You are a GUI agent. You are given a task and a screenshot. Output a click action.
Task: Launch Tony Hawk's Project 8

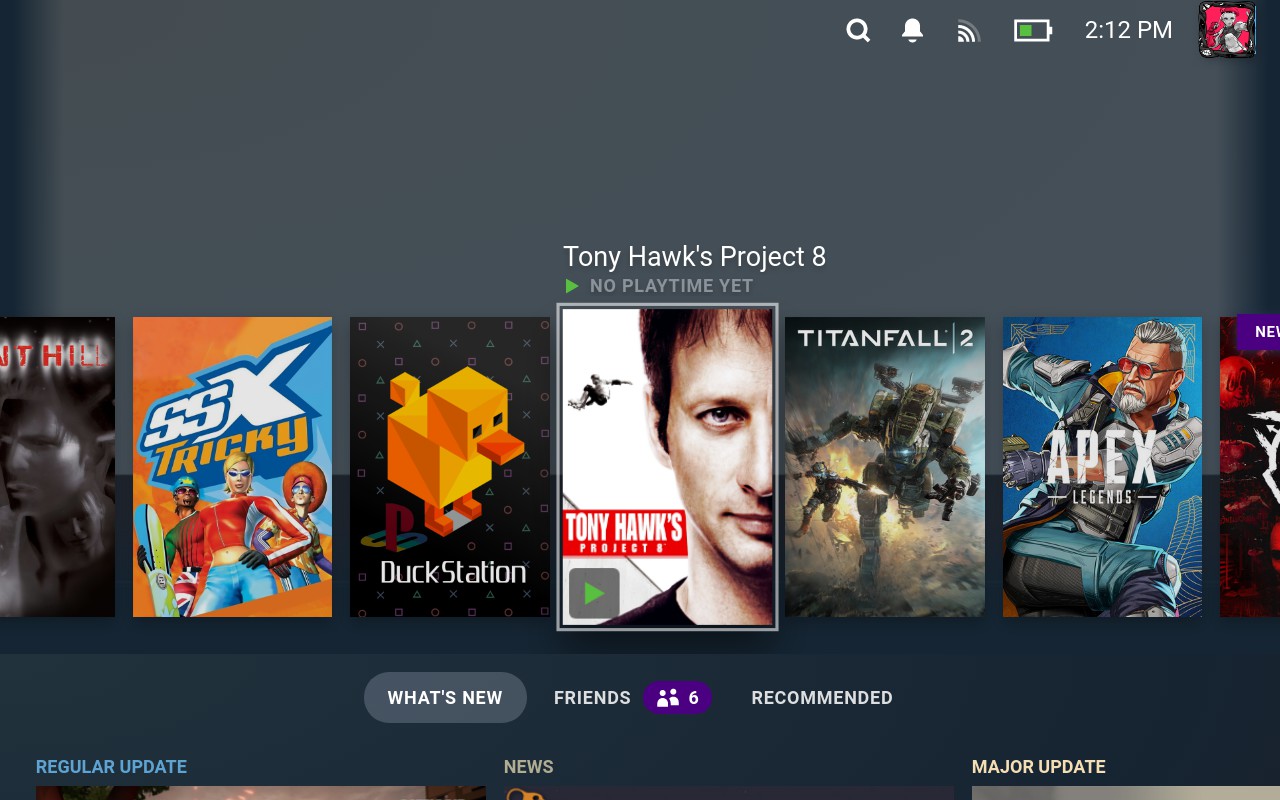(x=667, y=465)
